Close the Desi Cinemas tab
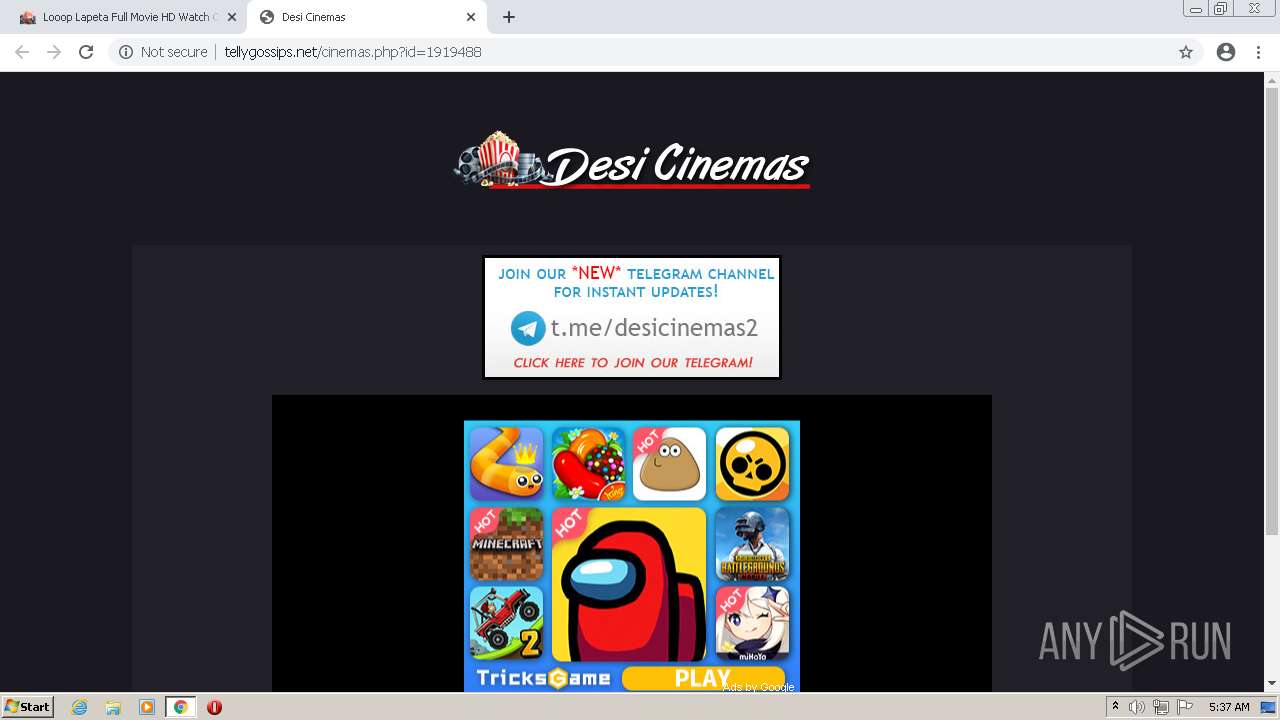 coord(471,17)
